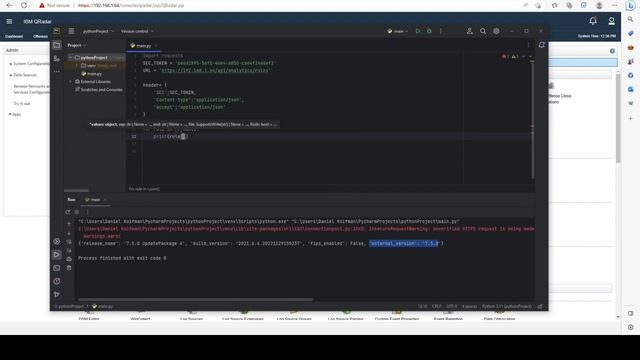Collapse the pythonProject root folder
This screenshot has height=360, width=640.
click(x=70, y=58)
